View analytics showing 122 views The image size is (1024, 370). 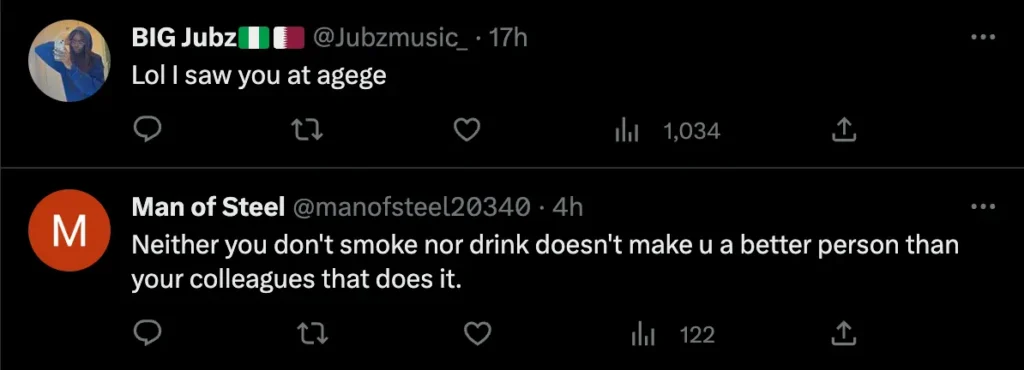tap(673, 335)
